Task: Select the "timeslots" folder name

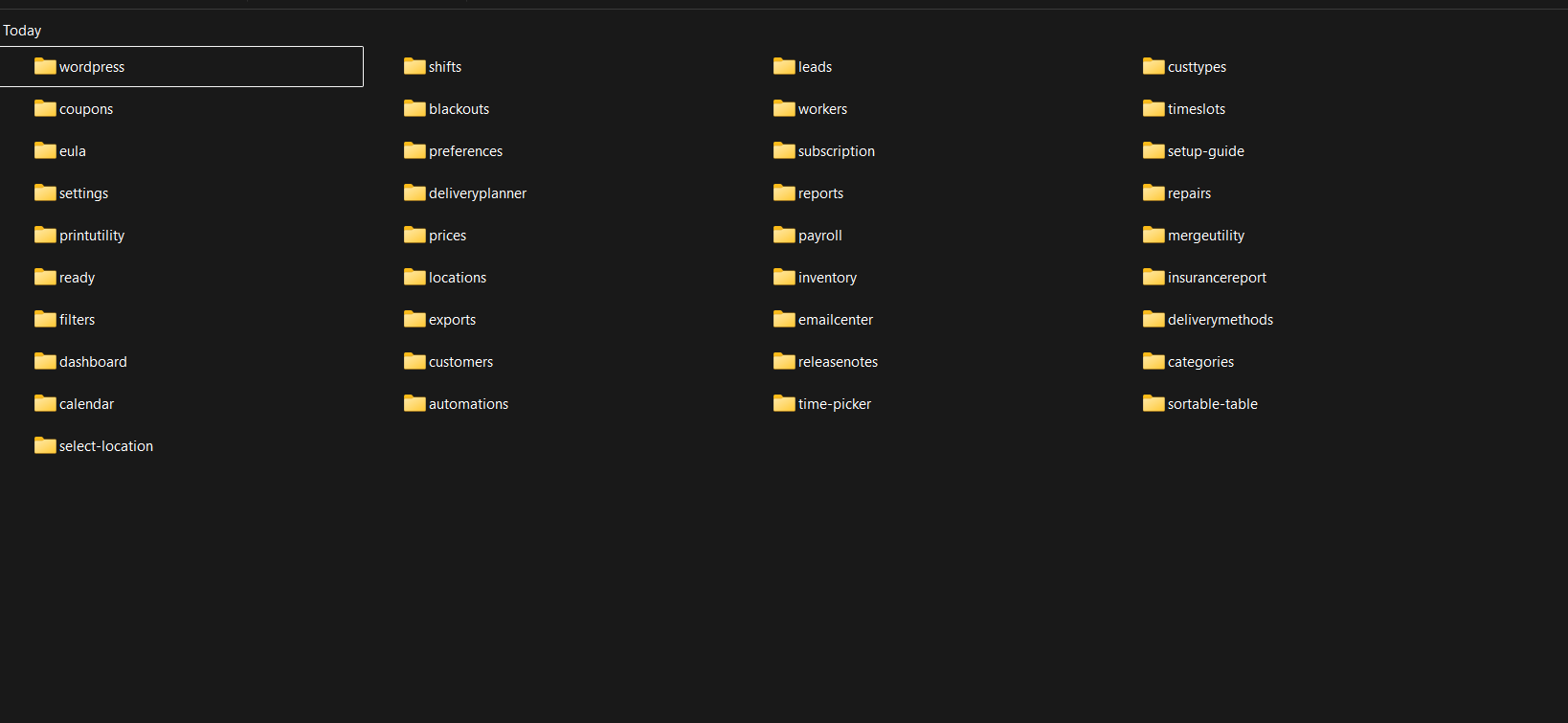Action: coord(1197,109)
